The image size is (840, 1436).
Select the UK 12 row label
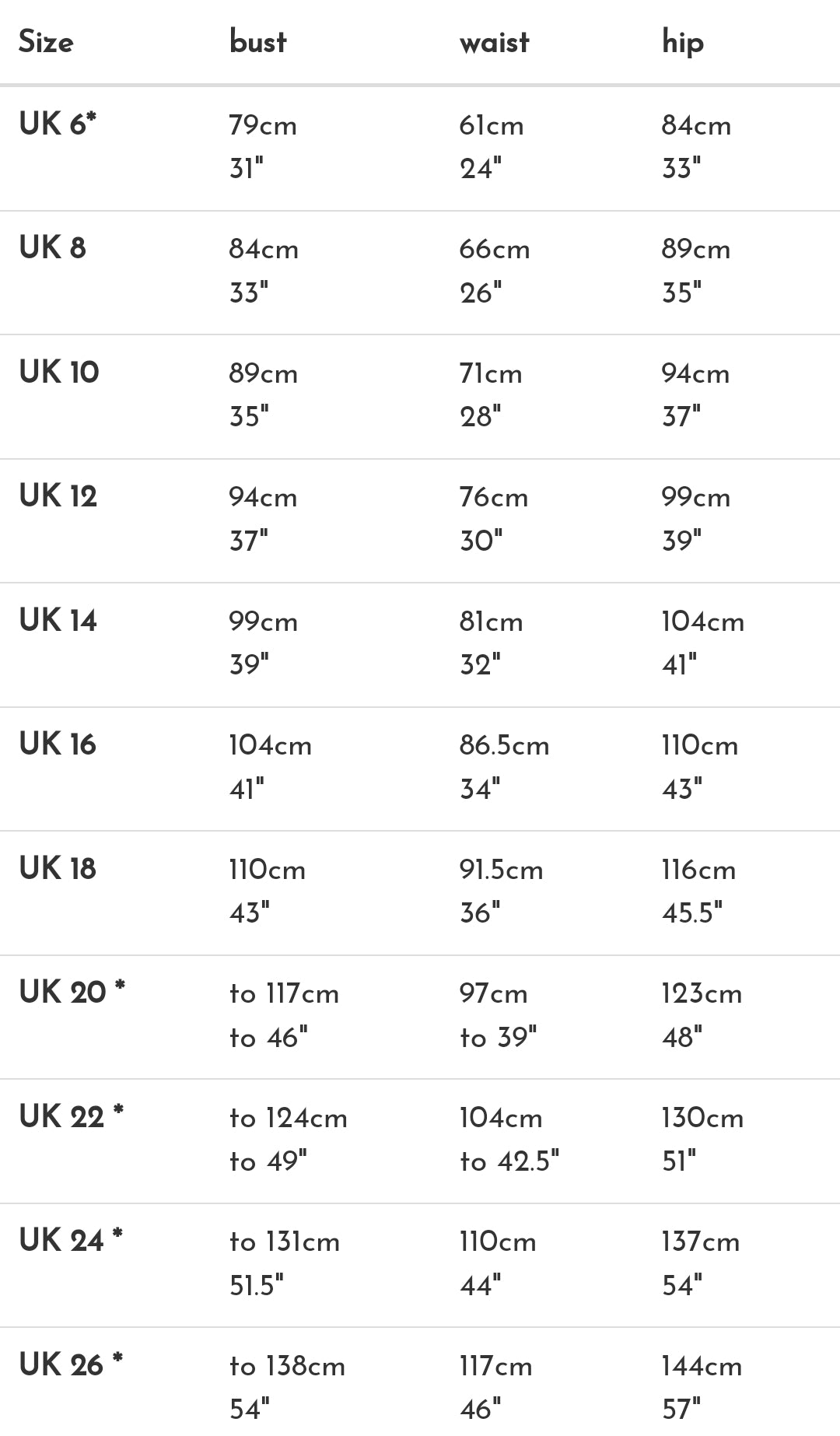[x=58, y=496]
